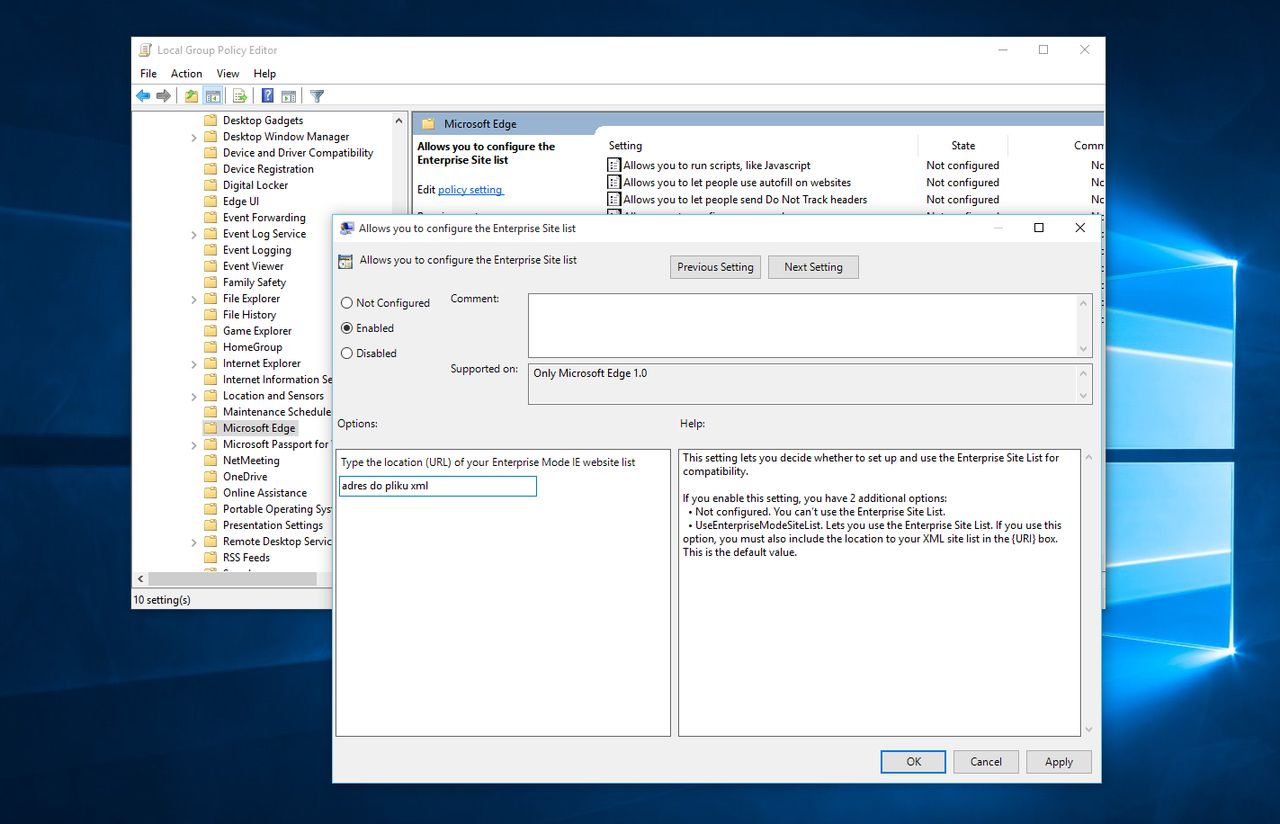1280x824 pixels.
Task: Open Help from the toolbar question-mark icon
Action: click(x=268, y=96)
